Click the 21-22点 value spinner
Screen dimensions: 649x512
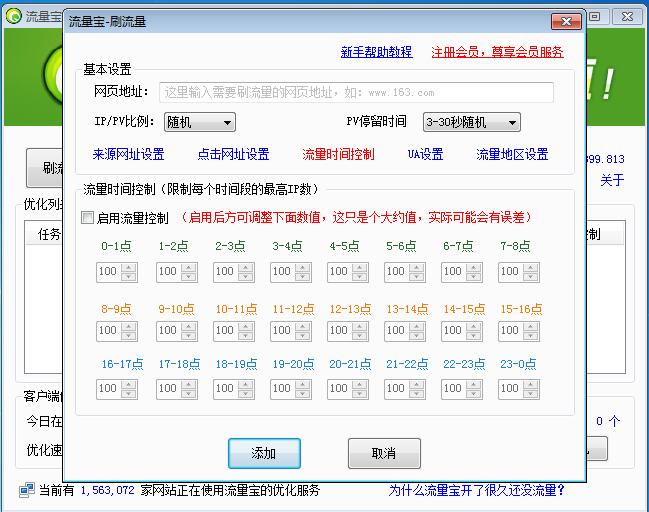pos(404,389)
